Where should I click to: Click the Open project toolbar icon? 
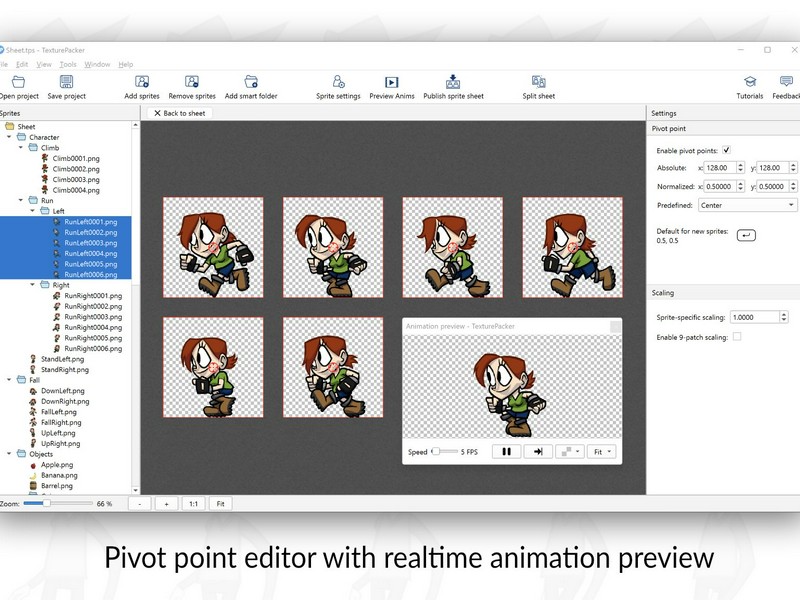click(18, 82)
